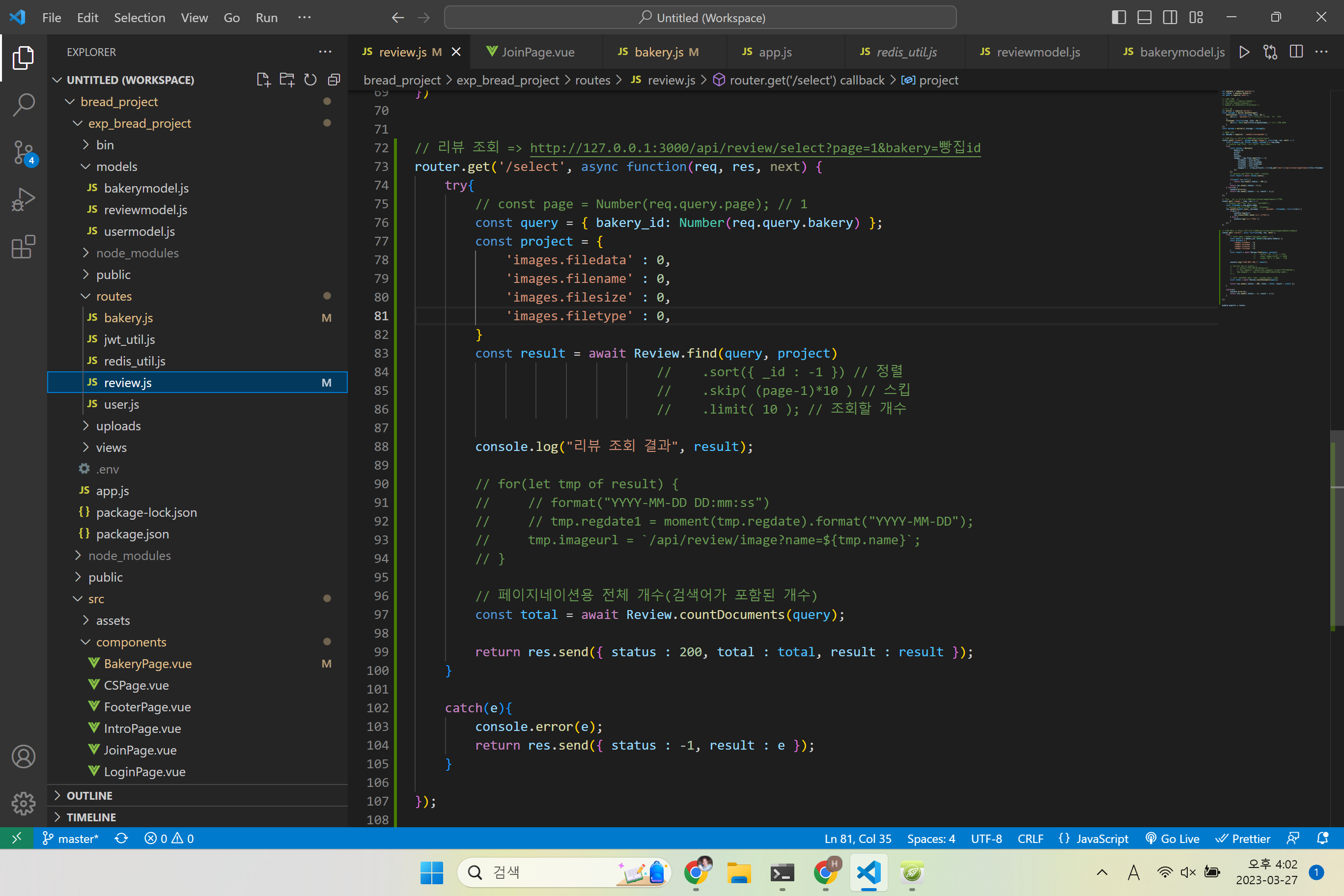This screenshot has width=1344, height=896.
Task: Open File Explorer from the taskbar
Action: [x=738, y=872]
